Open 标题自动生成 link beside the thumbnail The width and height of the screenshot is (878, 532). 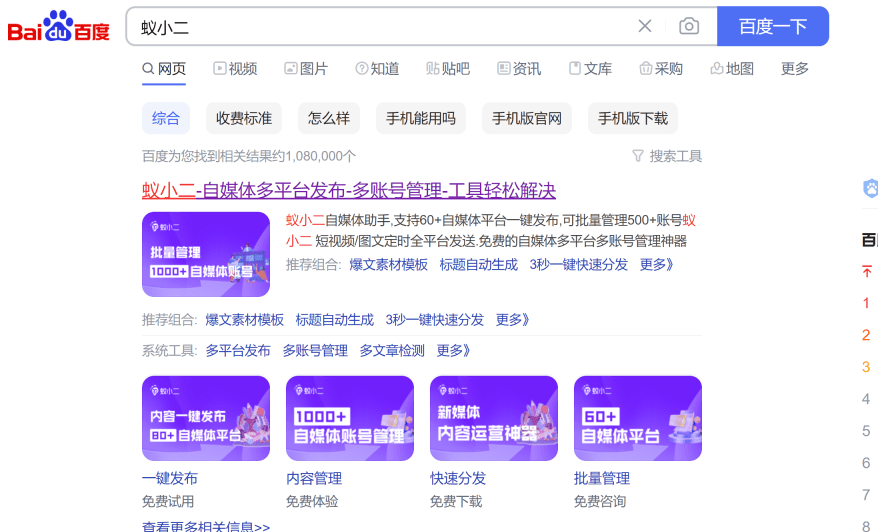(479, 264)
